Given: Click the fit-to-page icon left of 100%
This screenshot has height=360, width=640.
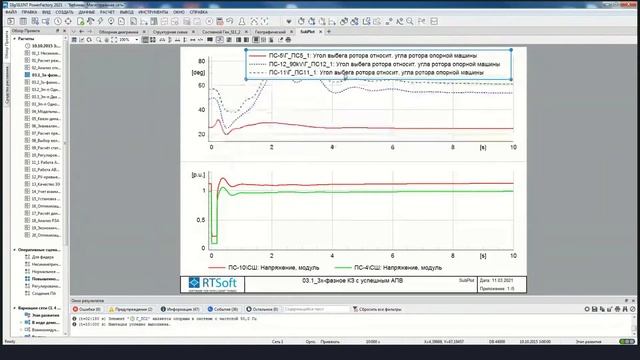Looking at the screenshot, I should [114, 40].
